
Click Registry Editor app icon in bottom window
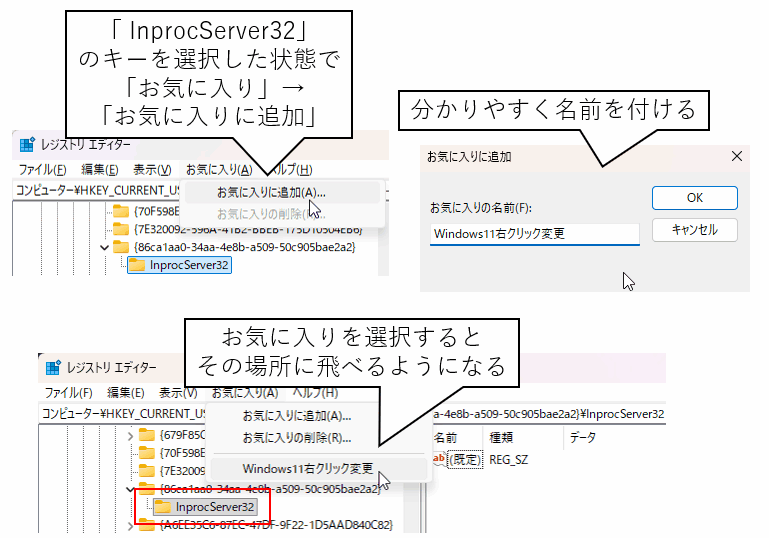tap(53, 367)
